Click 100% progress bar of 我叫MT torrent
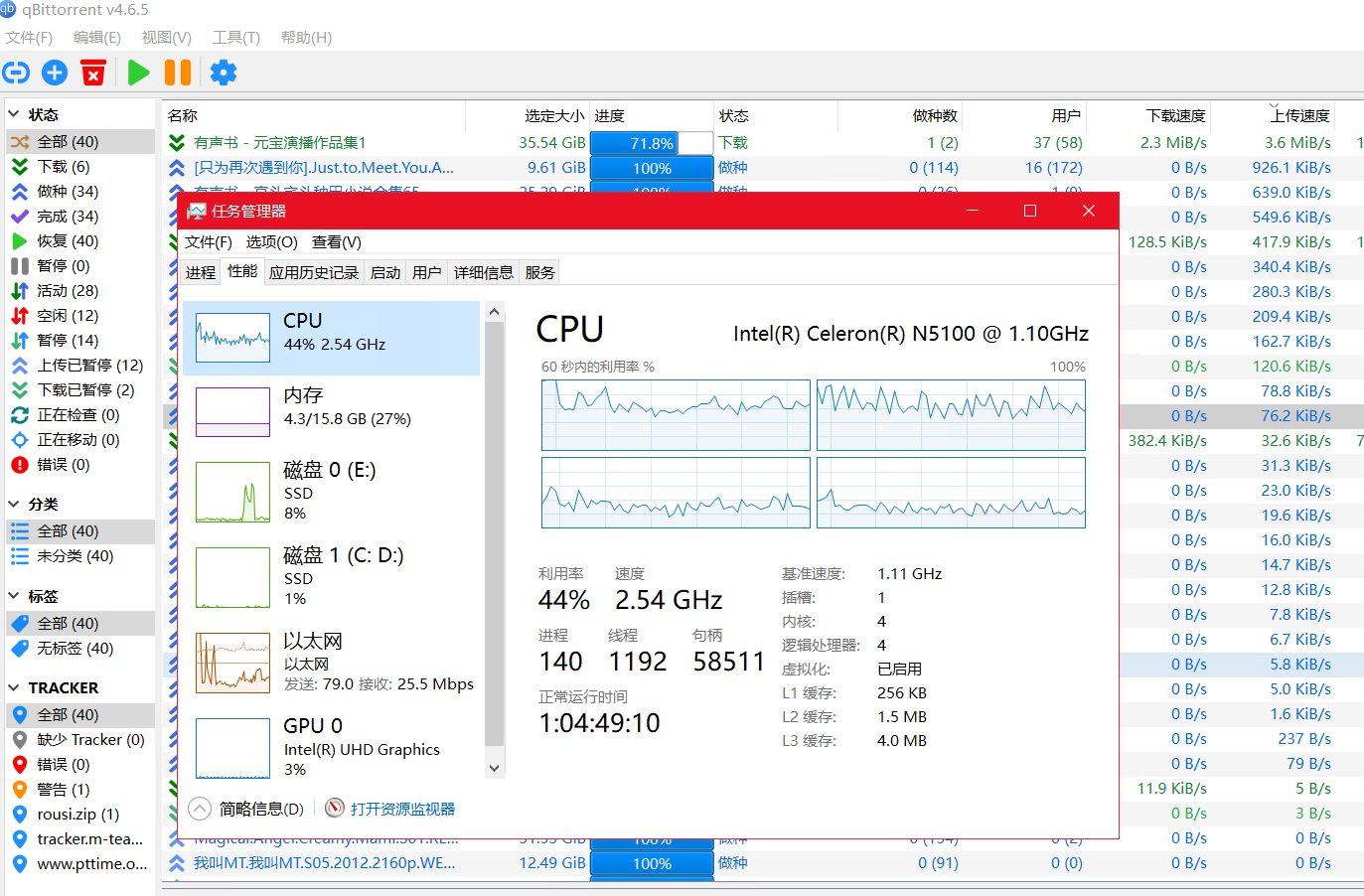 pos(652,863)
